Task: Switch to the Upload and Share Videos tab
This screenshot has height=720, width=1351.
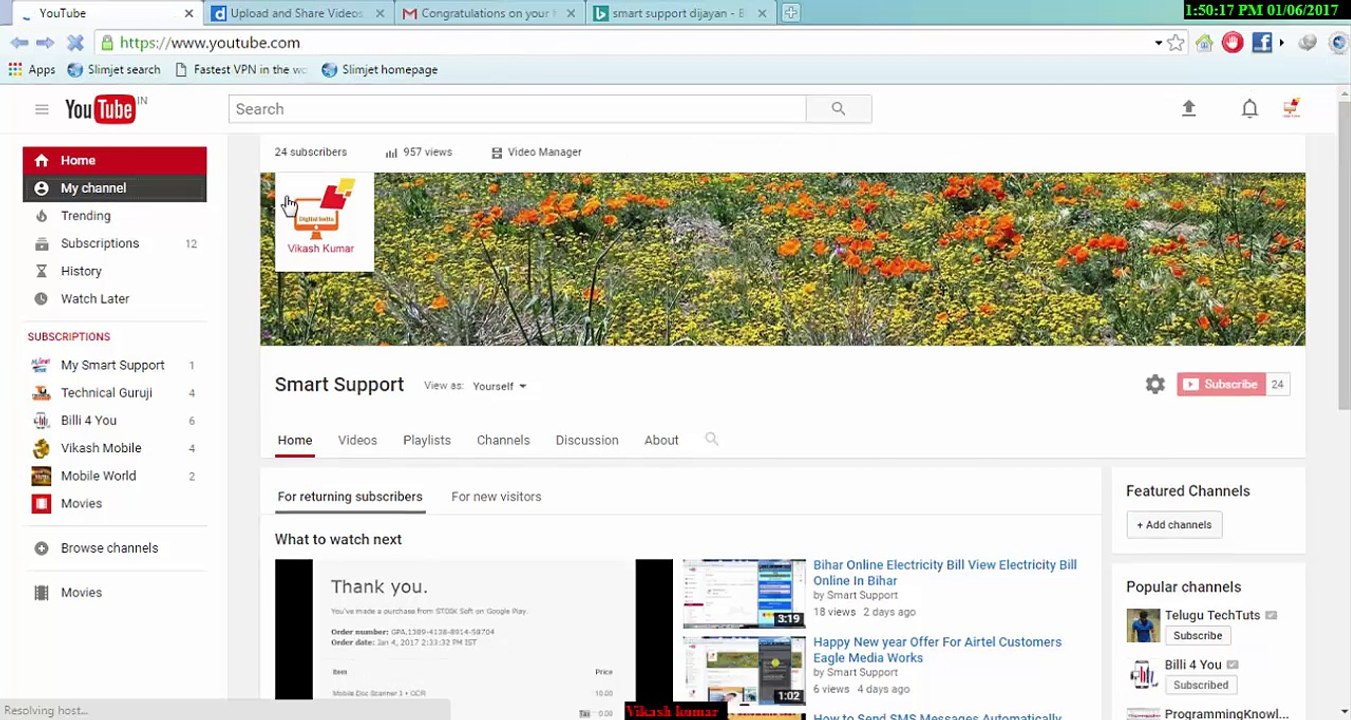Action: [x=297, y=13]
